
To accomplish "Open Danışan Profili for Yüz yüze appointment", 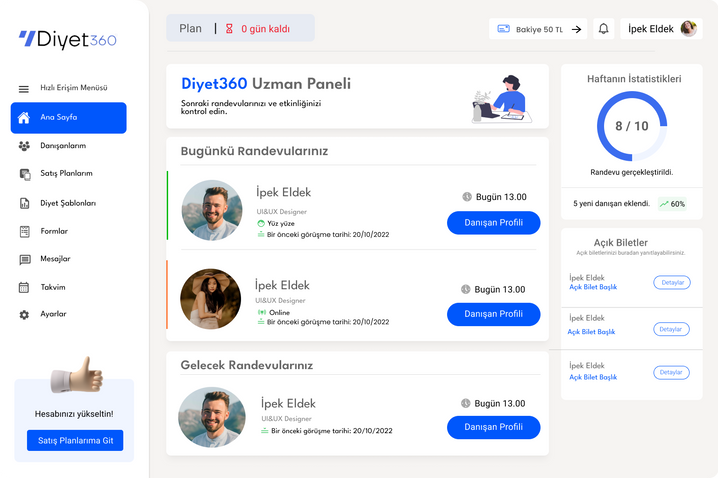I will click(494, 223).
